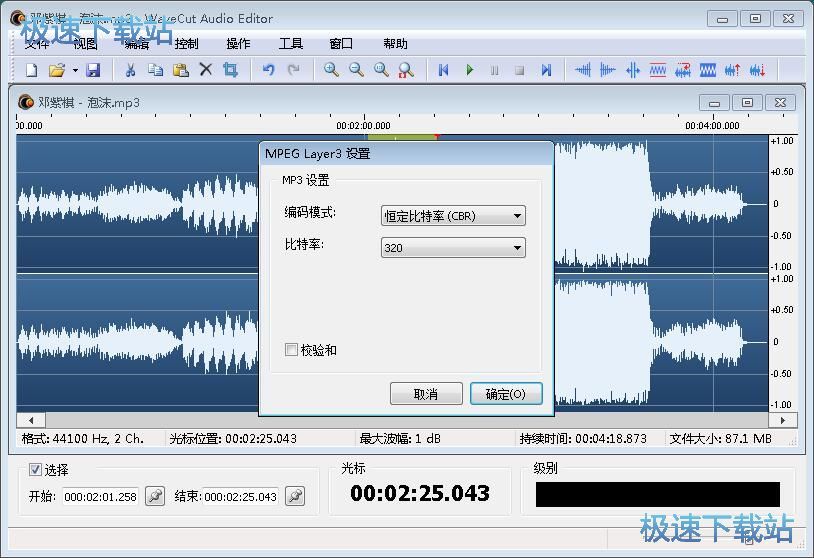Apply the fade out effect icon

[607, 70]
